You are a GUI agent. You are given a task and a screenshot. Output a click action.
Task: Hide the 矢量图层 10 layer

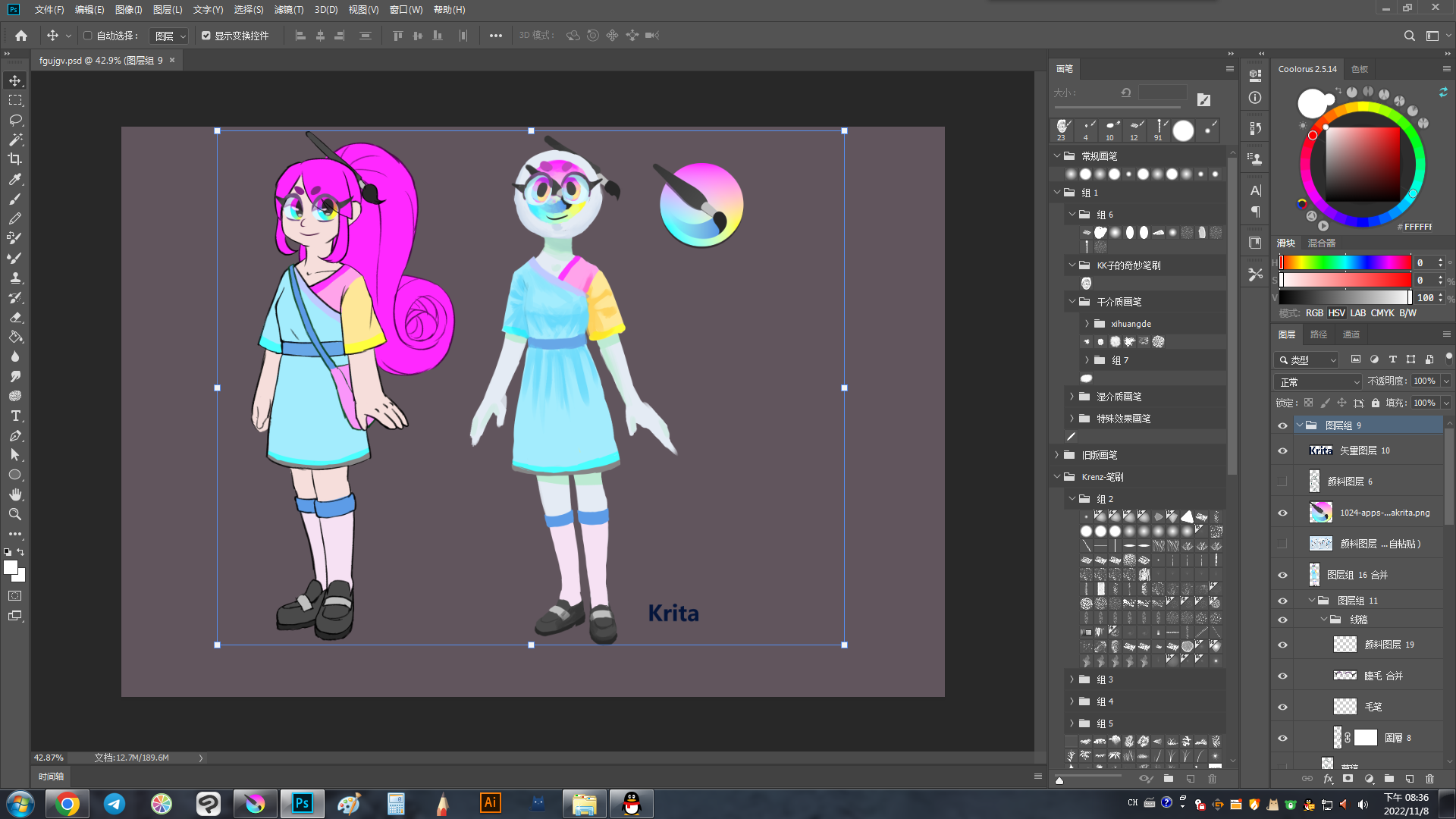point(1282,450)
